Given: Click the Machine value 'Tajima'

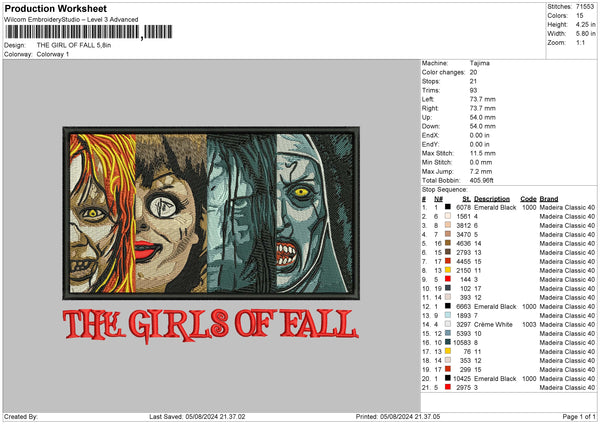Looking at the screenshot, I should (x=479, y=63).
